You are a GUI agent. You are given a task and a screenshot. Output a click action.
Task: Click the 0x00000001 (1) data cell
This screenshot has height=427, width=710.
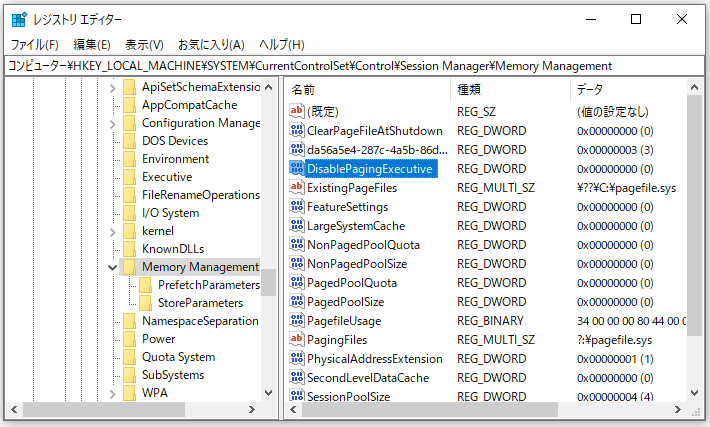point(615,359)
